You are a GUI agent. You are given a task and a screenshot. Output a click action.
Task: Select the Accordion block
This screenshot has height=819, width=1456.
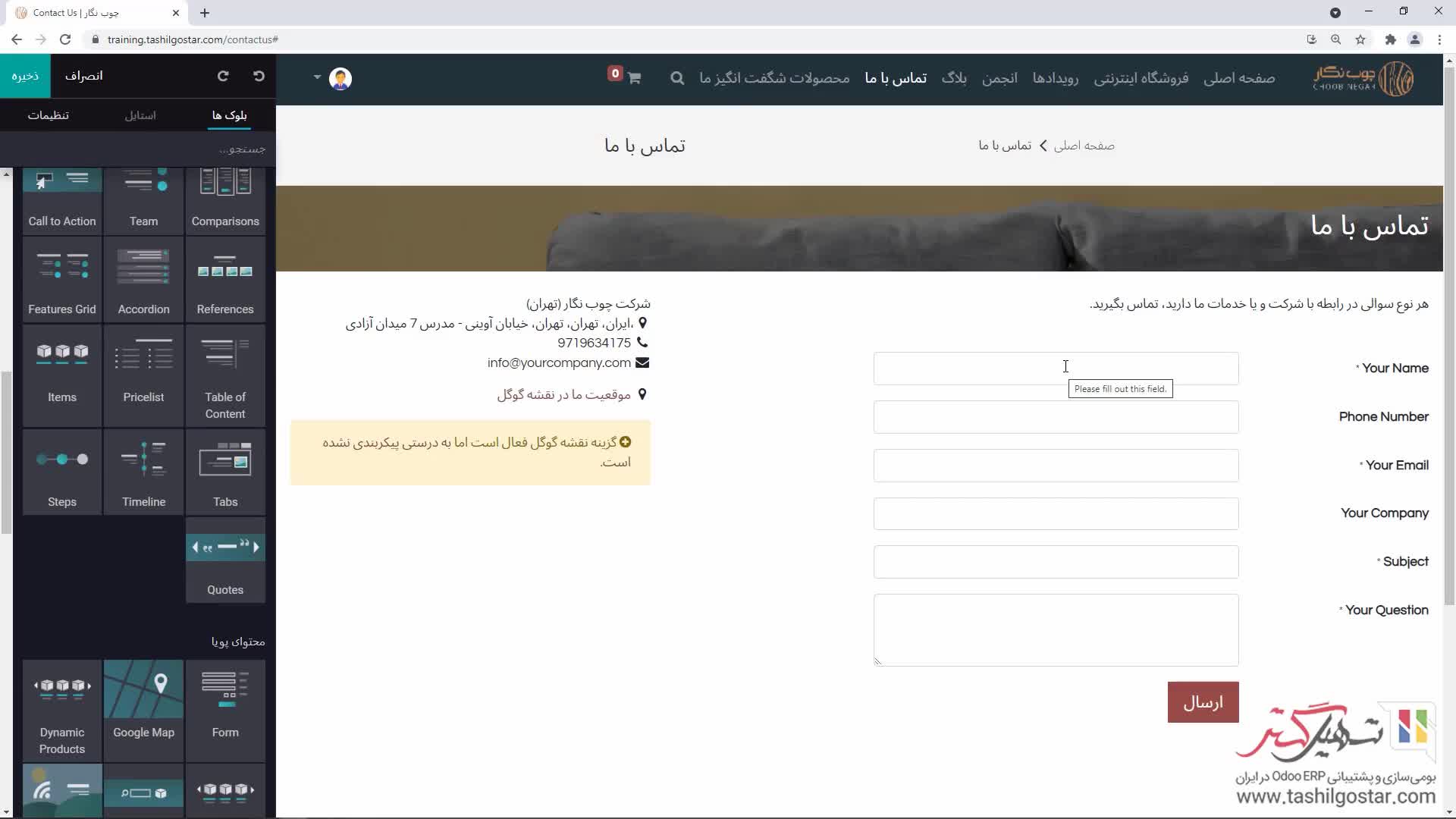pyautogui.click(x=143, y=281)
